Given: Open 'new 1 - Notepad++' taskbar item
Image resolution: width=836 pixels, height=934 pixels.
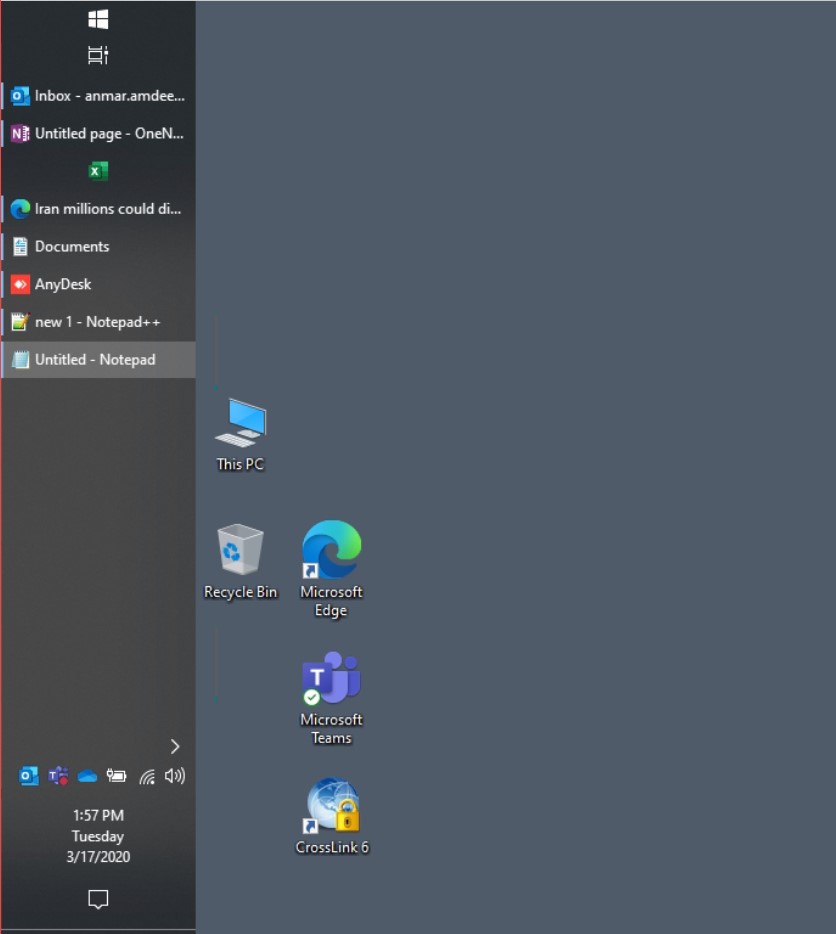Looking at the screenshot, I should (98, 322).
